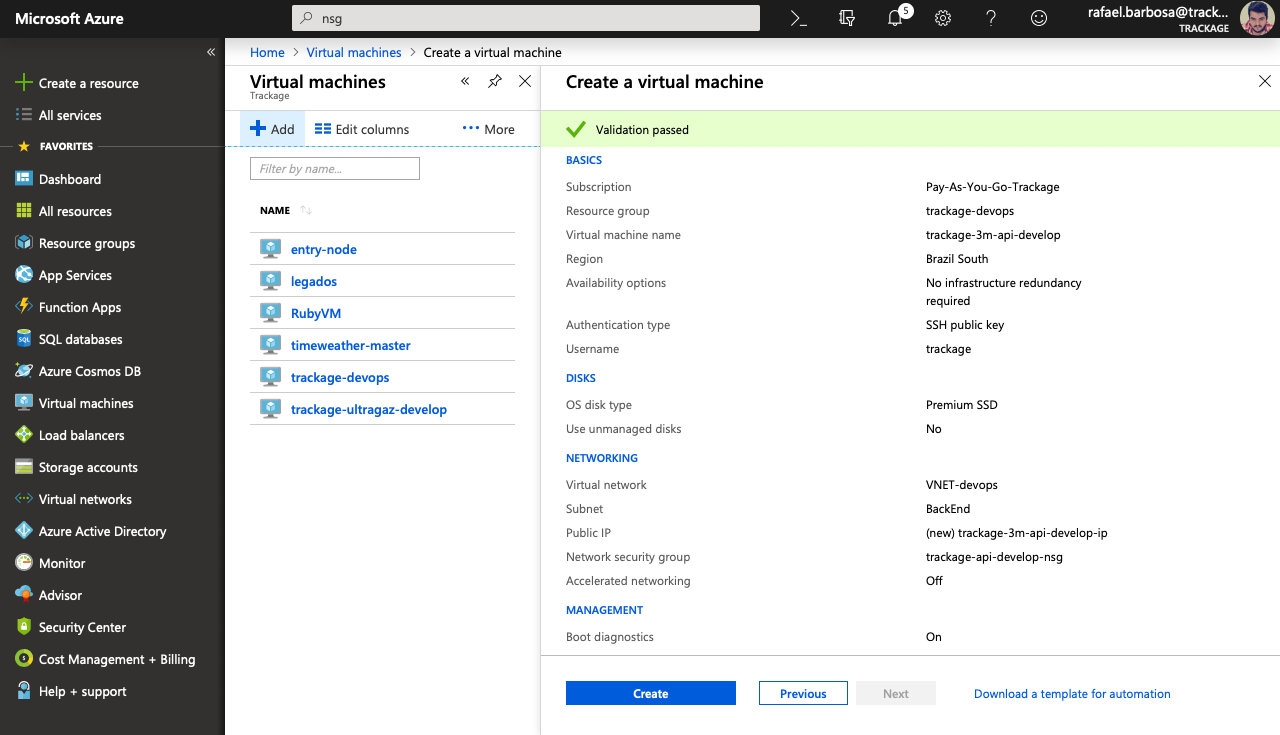Click the Brazil South region value
The width and height of the screenshot is (1280, 735).
(x=957, y=259)
